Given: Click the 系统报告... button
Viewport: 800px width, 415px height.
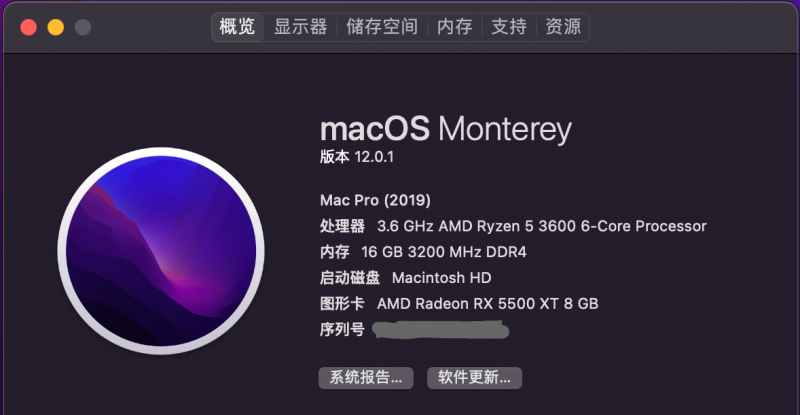Looking at the screenshot, I should click(x=366, y=377).
